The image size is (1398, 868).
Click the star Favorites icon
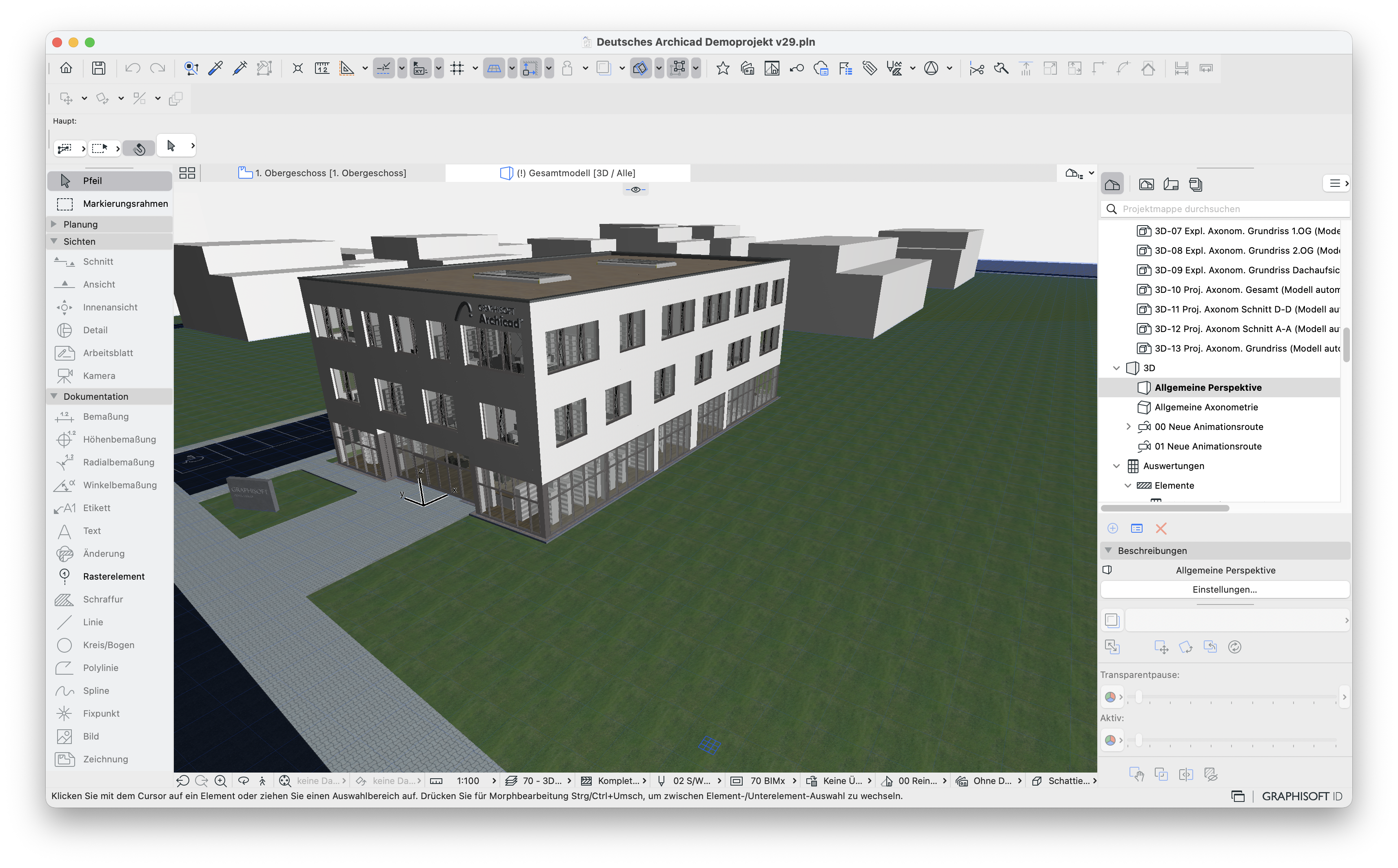(723, 68)
